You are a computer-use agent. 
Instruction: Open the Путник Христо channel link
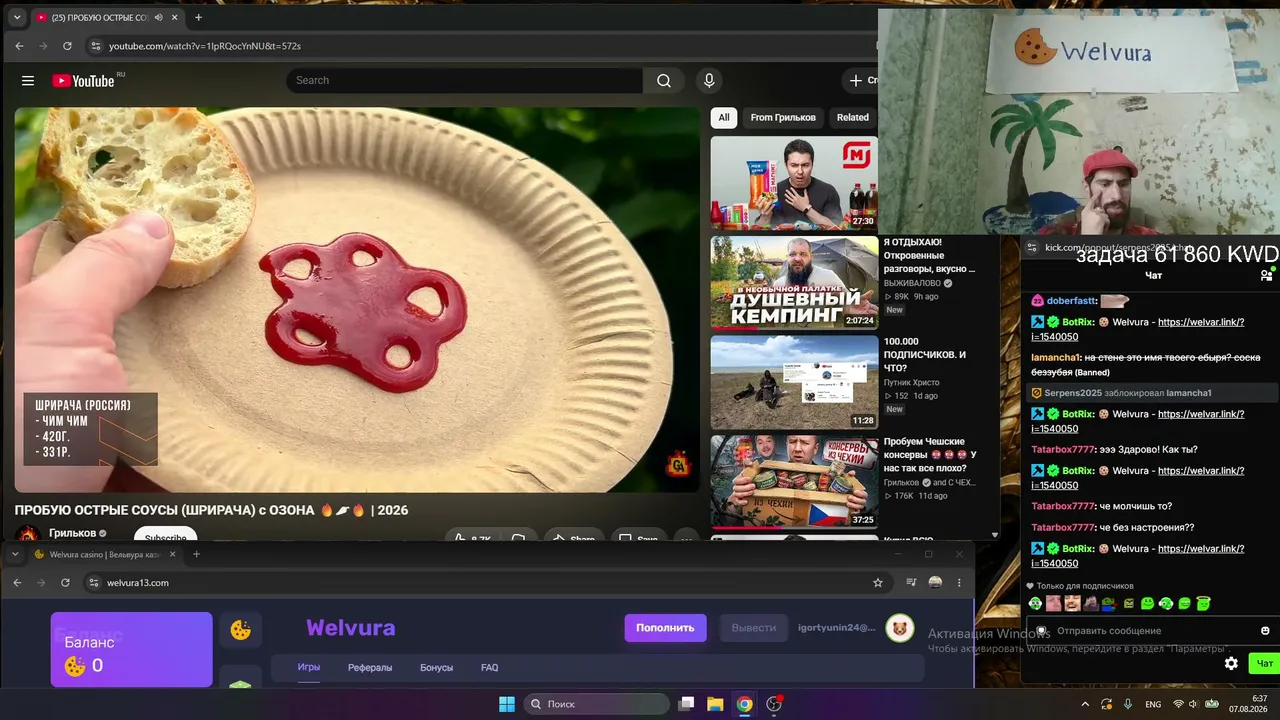912,382
